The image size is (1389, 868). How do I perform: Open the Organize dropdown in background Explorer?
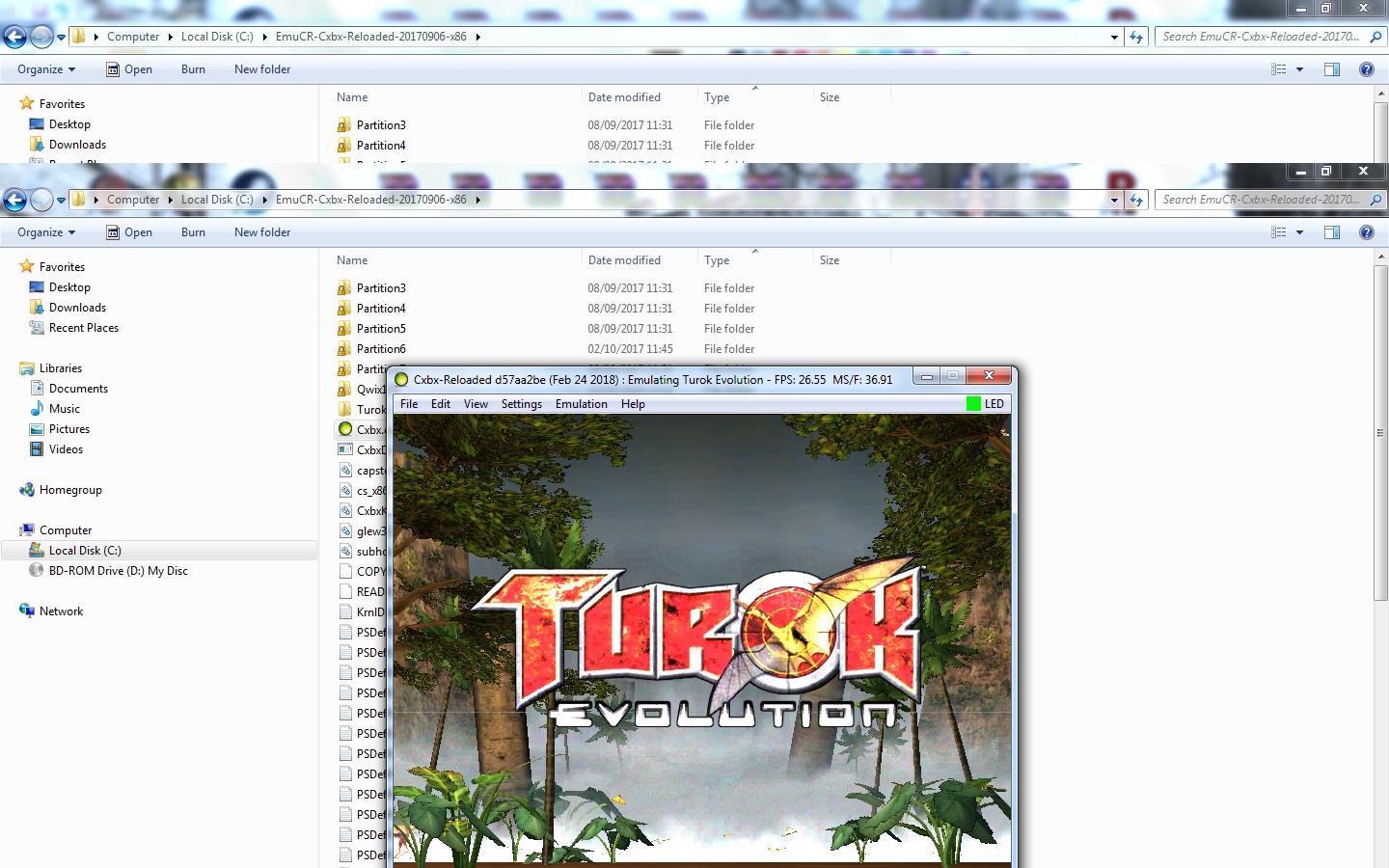click(x=46, y=69)
